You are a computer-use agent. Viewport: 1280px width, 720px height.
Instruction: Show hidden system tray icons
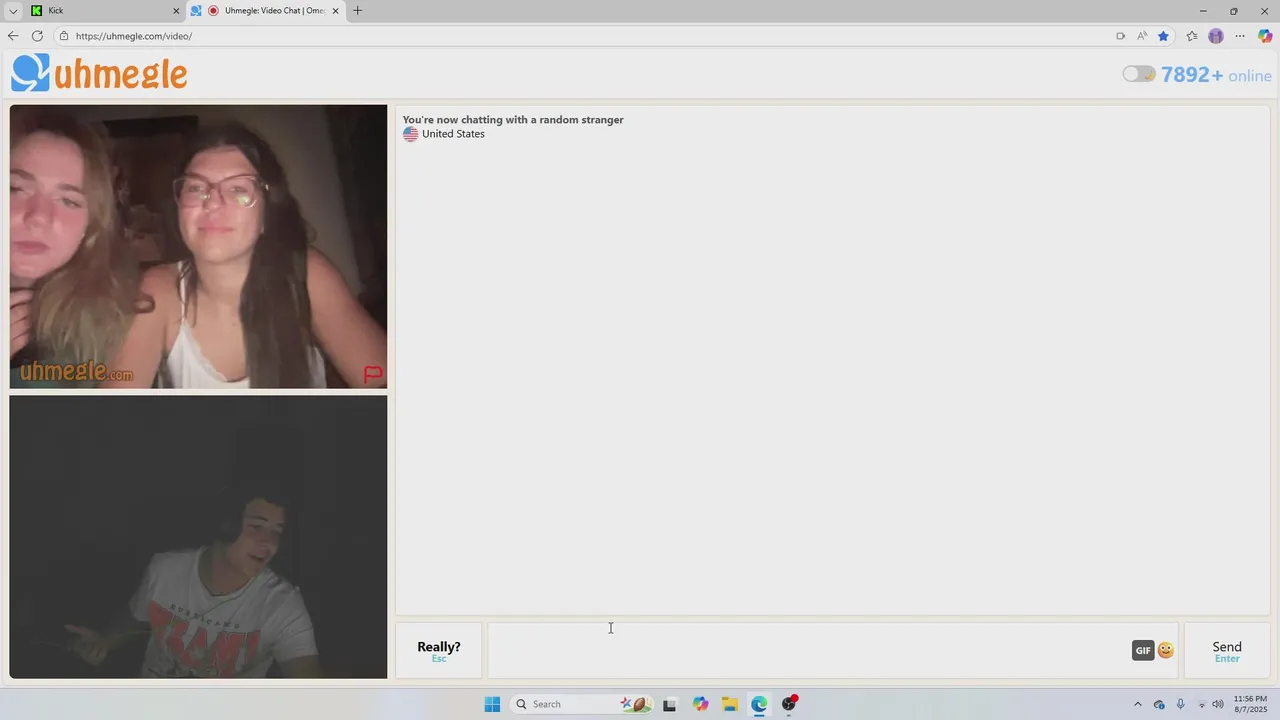1137,704
